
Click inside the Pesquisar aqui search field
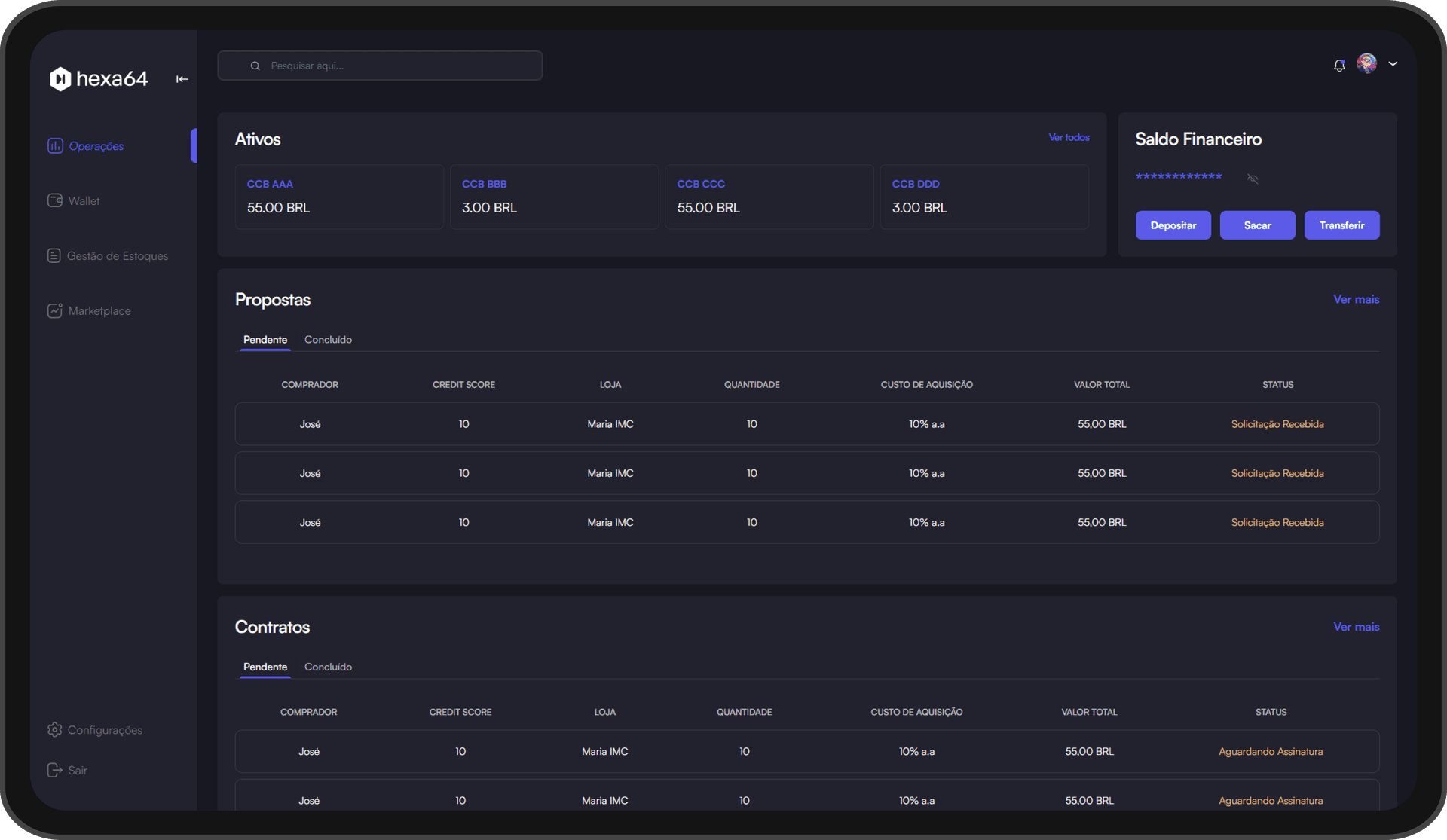point(379,66)
